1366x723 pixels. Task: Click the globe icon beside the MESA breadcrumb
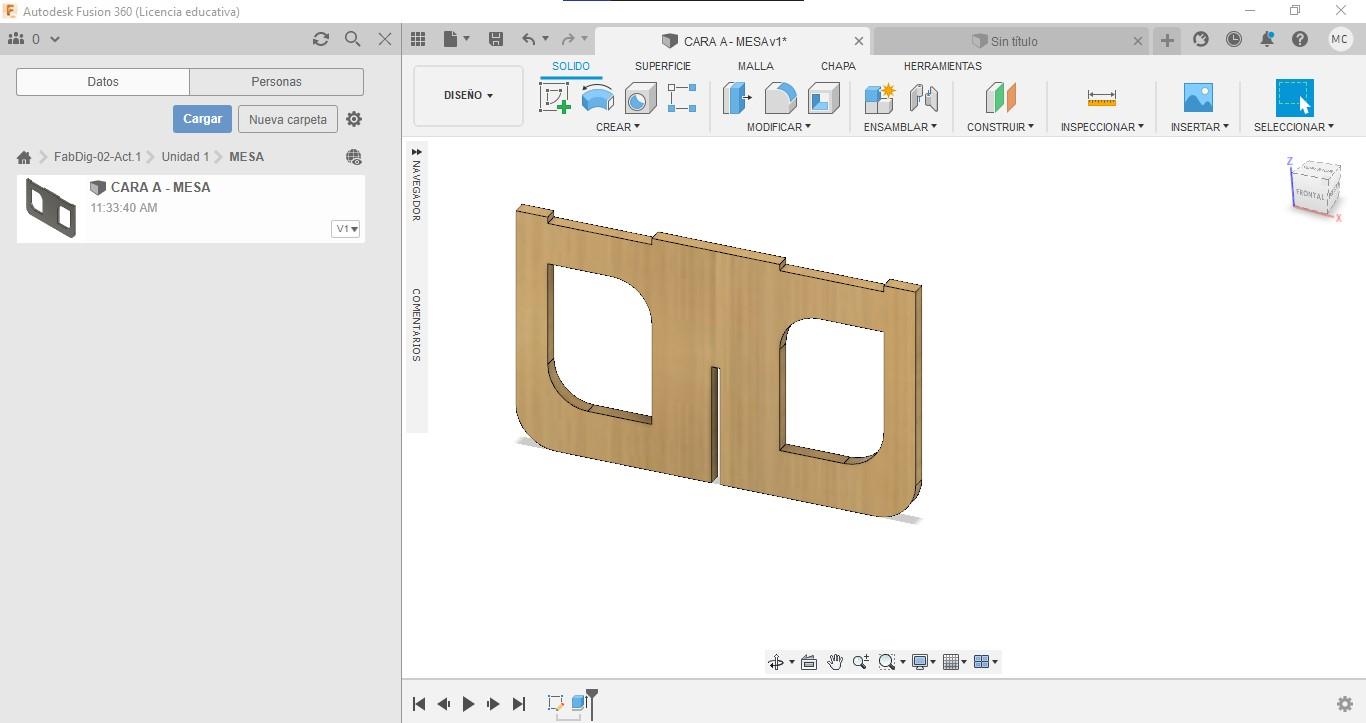pos(353,157)
